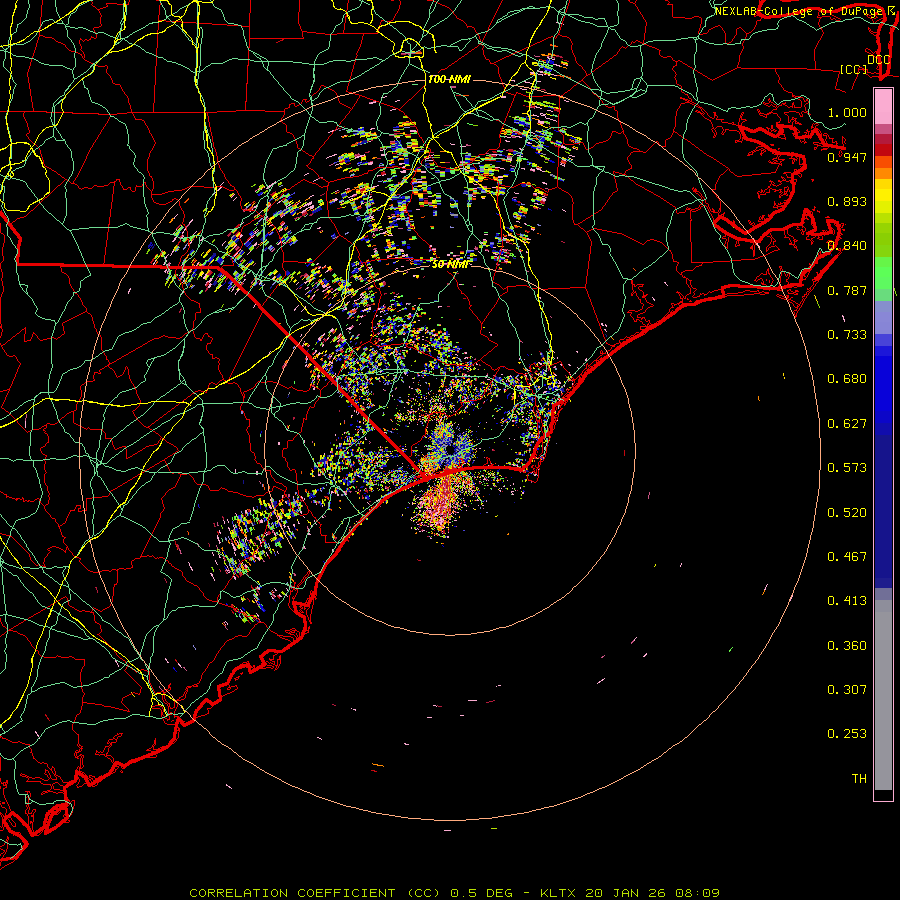Click the [CC] unit label near the colorbar
The image size is (900, 900).
pyautogui.click(x=854, y=69)
